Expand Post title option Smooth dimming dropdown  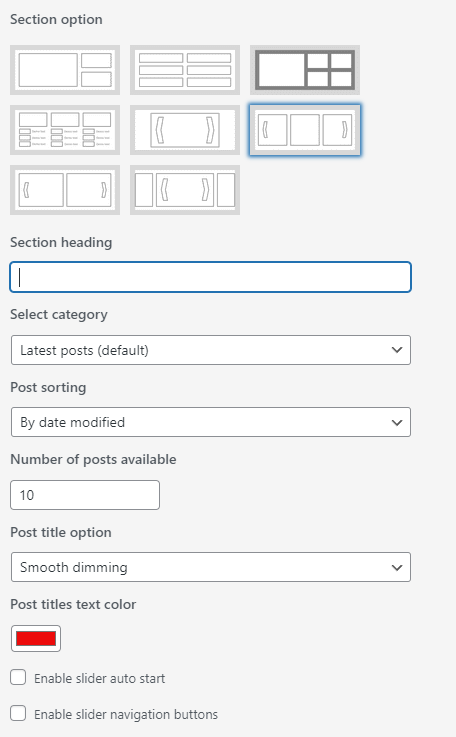pos(211,567)
